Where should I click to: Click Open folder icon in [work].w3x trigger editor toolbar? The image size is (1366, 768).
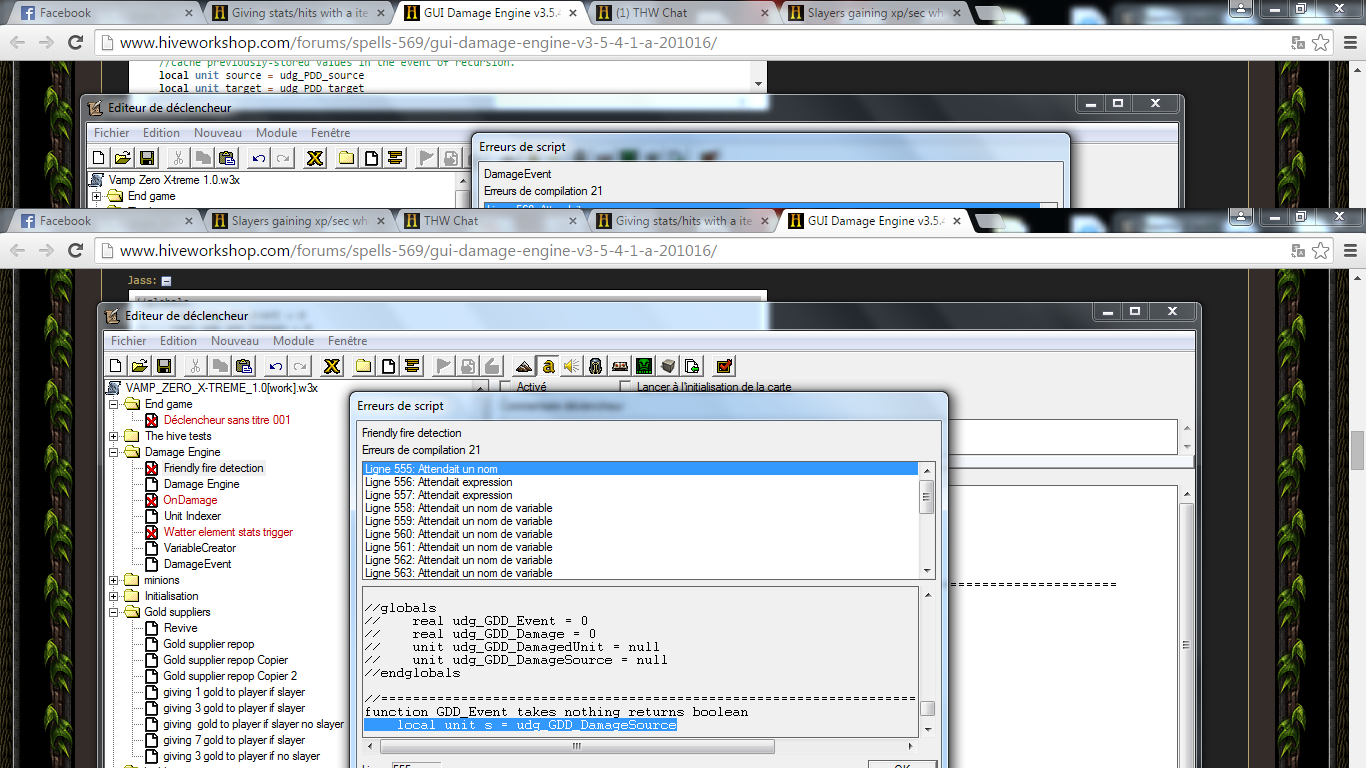(x=139, y=366)
